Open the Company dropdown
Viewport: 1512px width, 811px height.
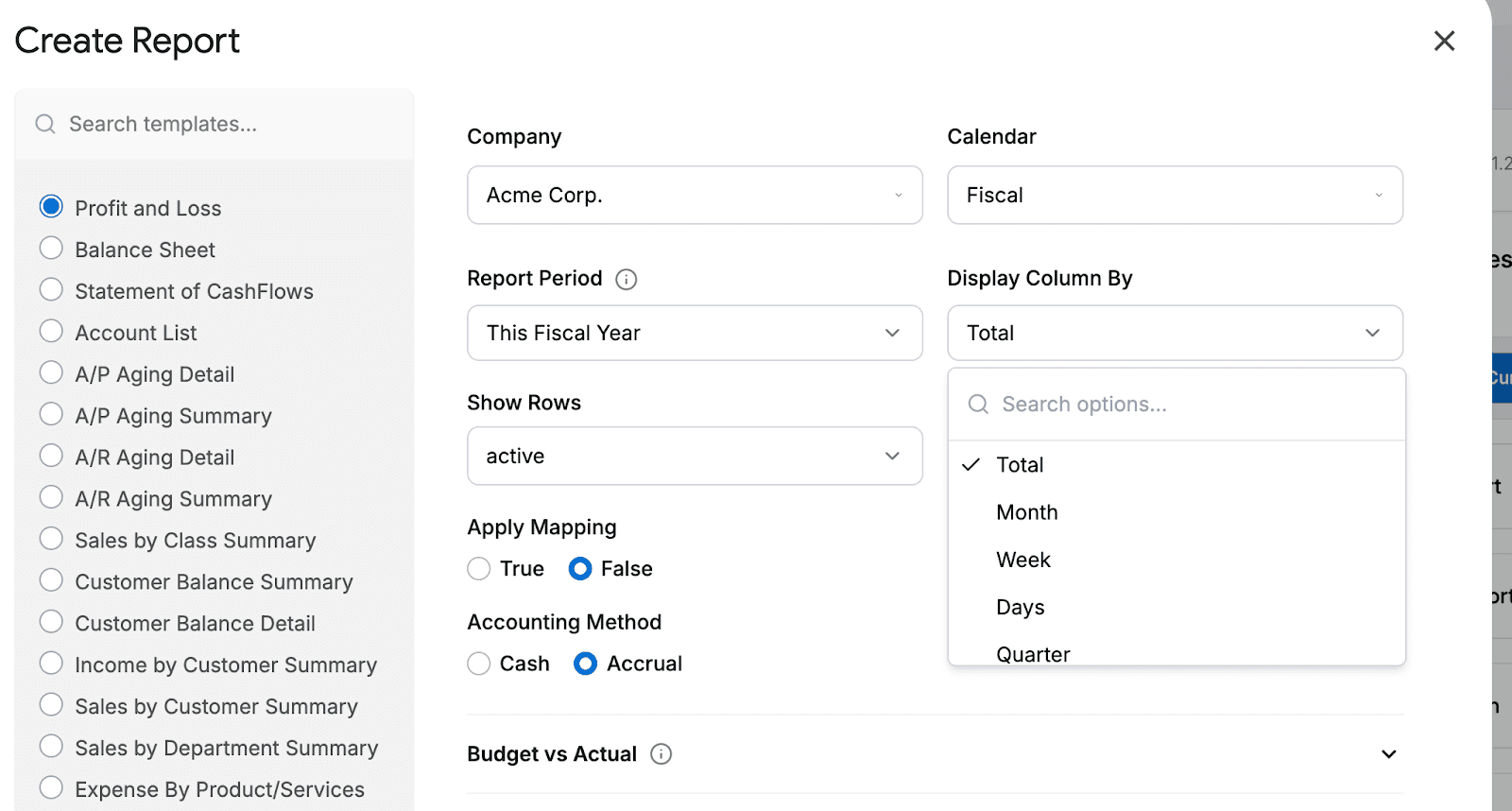pyautogui.click(x=695, y=196)
